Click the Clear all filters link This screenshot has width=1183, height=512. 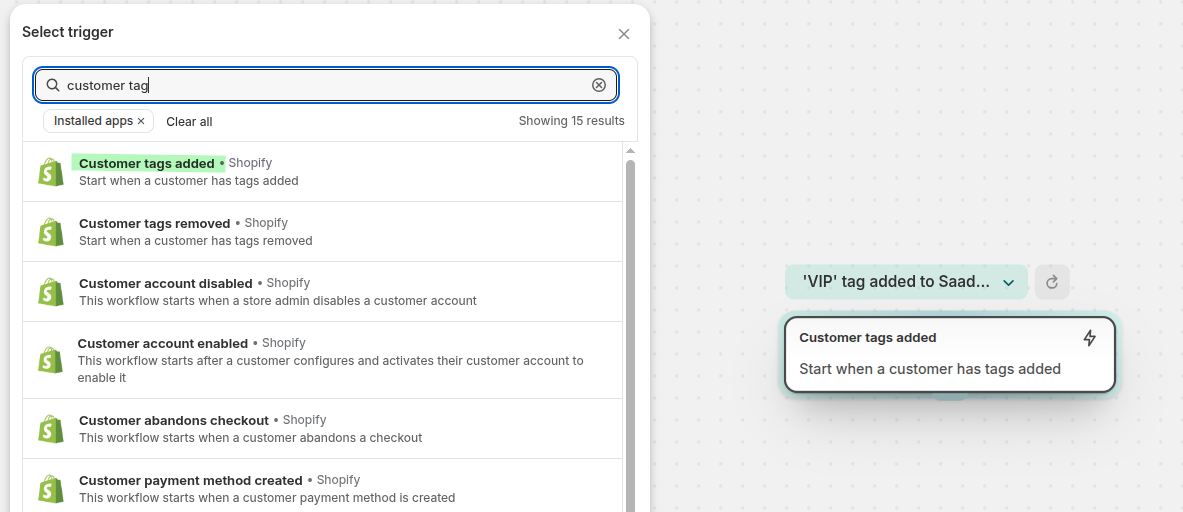point(189,122)
